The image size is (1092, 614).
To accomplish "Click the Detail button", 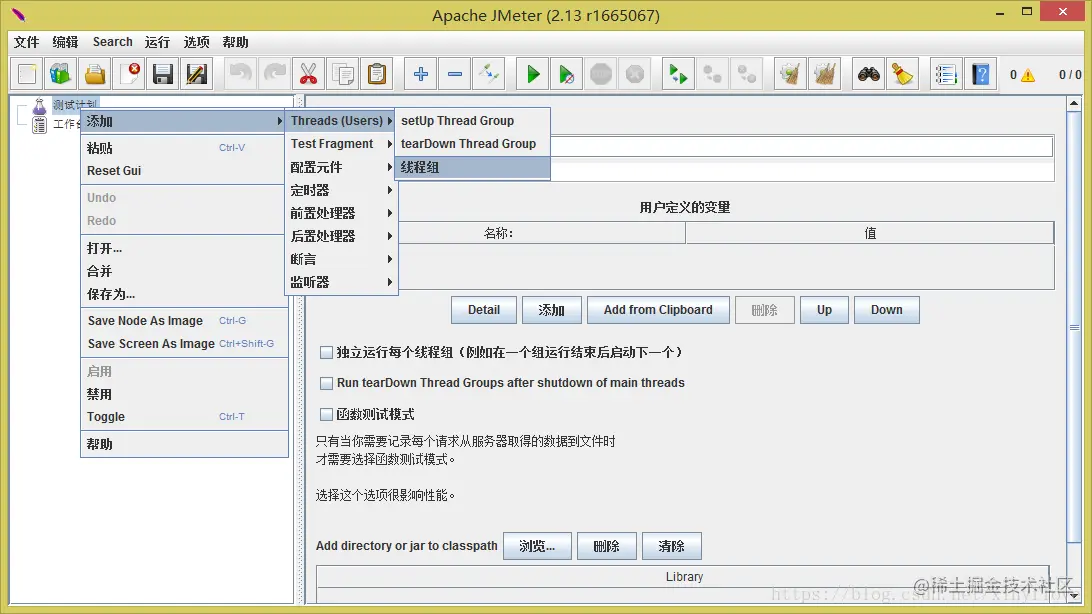I will point(484,310).
